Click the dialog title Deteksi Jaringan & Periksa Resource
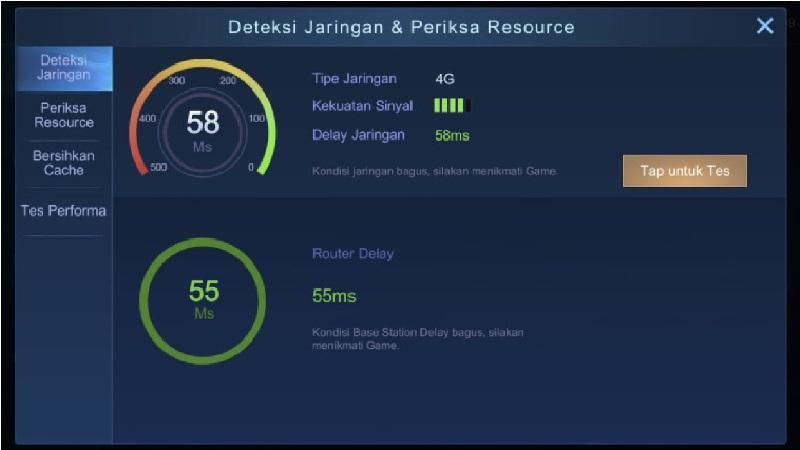The height and width of the screenshot is (450, 800). point(401,27)
